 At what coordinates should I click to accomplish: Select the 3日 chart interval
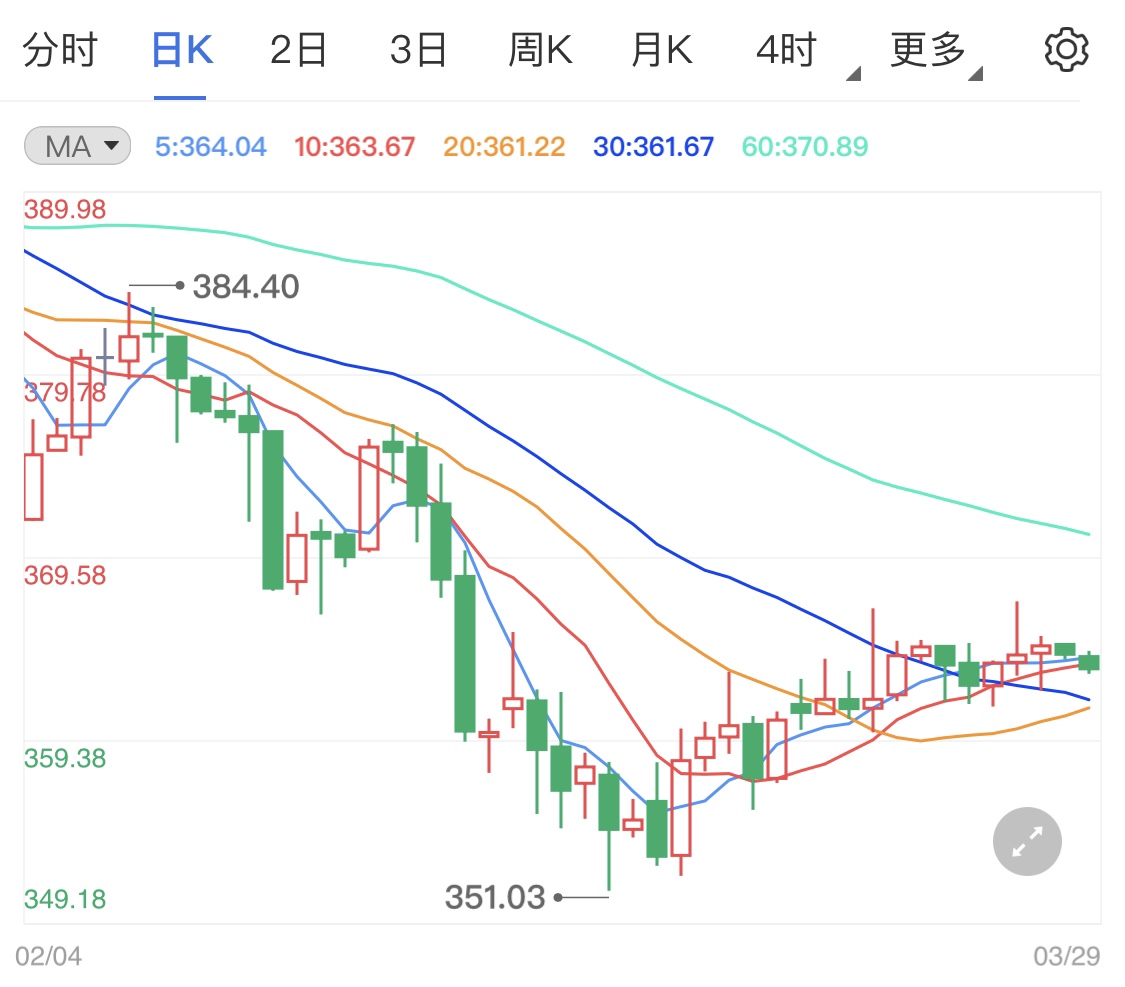click(418, 49)
